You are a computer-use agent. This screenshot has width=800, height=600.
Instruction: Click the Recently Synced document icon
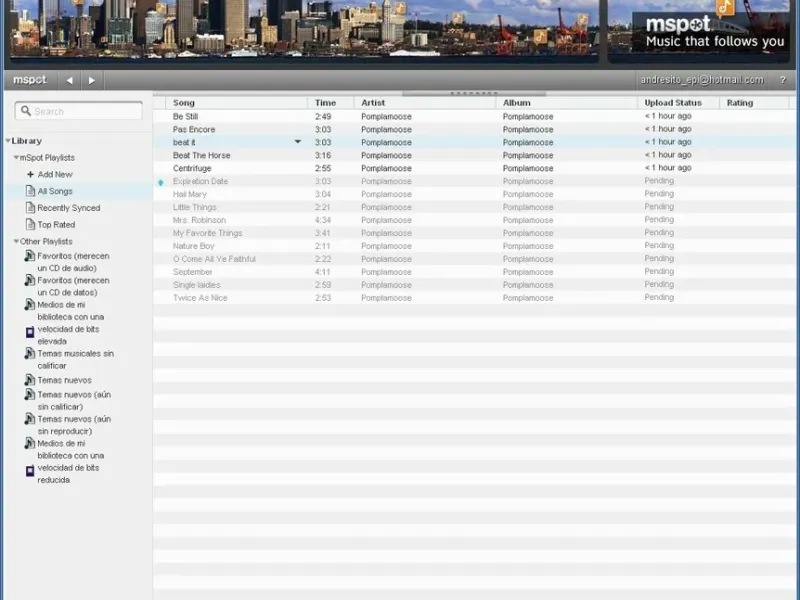(x=30, y=208)
